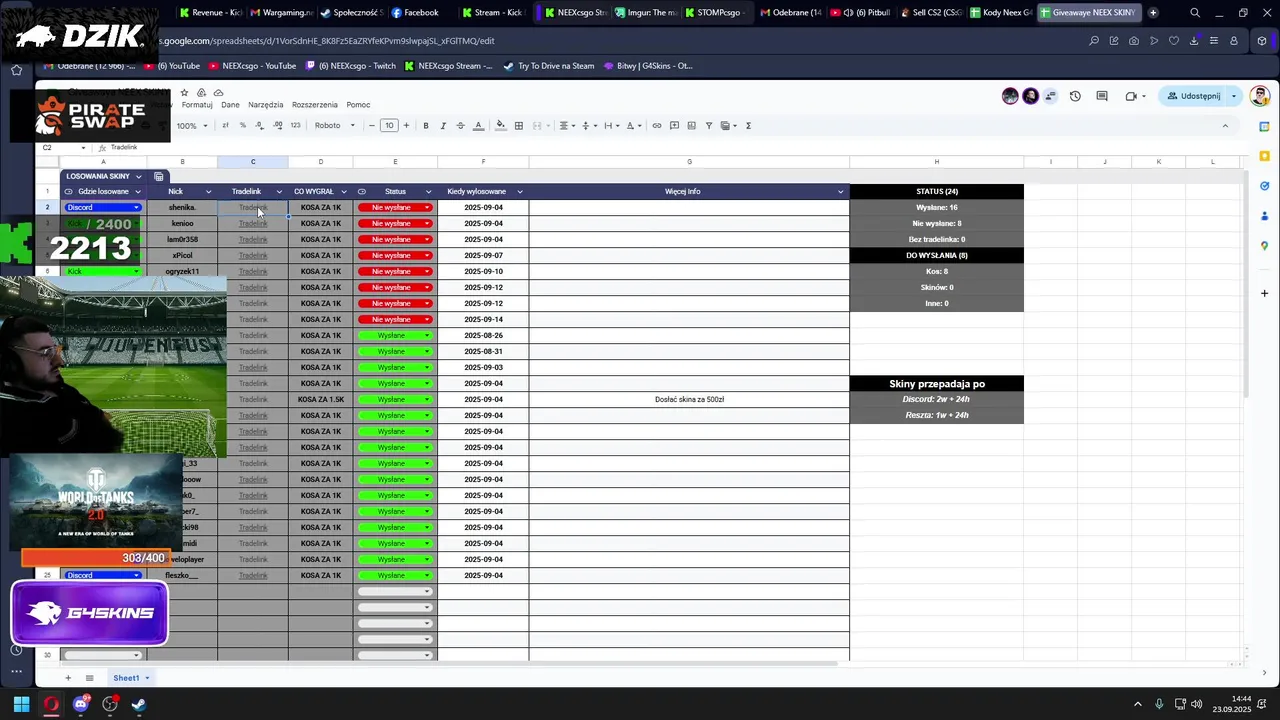Open the CO WYGRAŁ column filter dropdown
This screenshot has height=720, width=1280.
(x=344, y=192)
